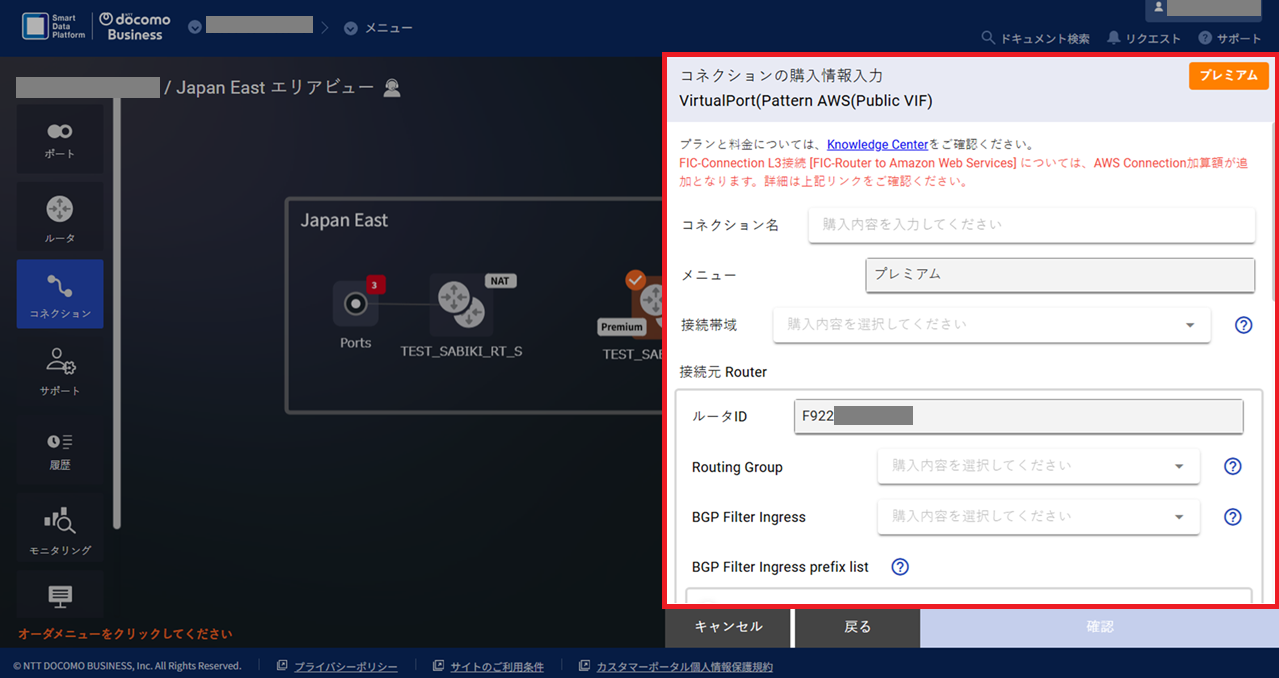The width and height of the screenshot is (1279, 678).
Task: Click the キャンセル button
Action: point(728,627)
